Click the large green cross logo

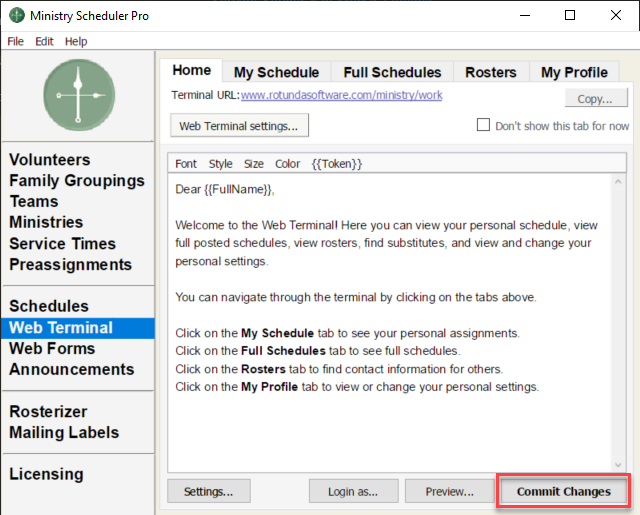pos(79,95)
